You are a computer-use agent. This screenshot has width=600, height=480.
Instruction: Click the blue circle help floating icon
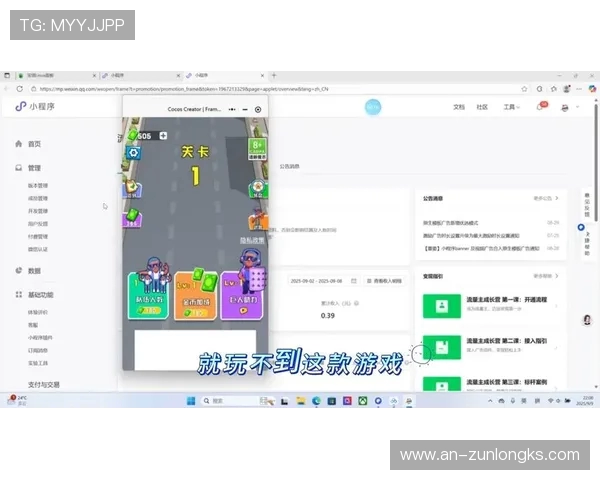581,227
